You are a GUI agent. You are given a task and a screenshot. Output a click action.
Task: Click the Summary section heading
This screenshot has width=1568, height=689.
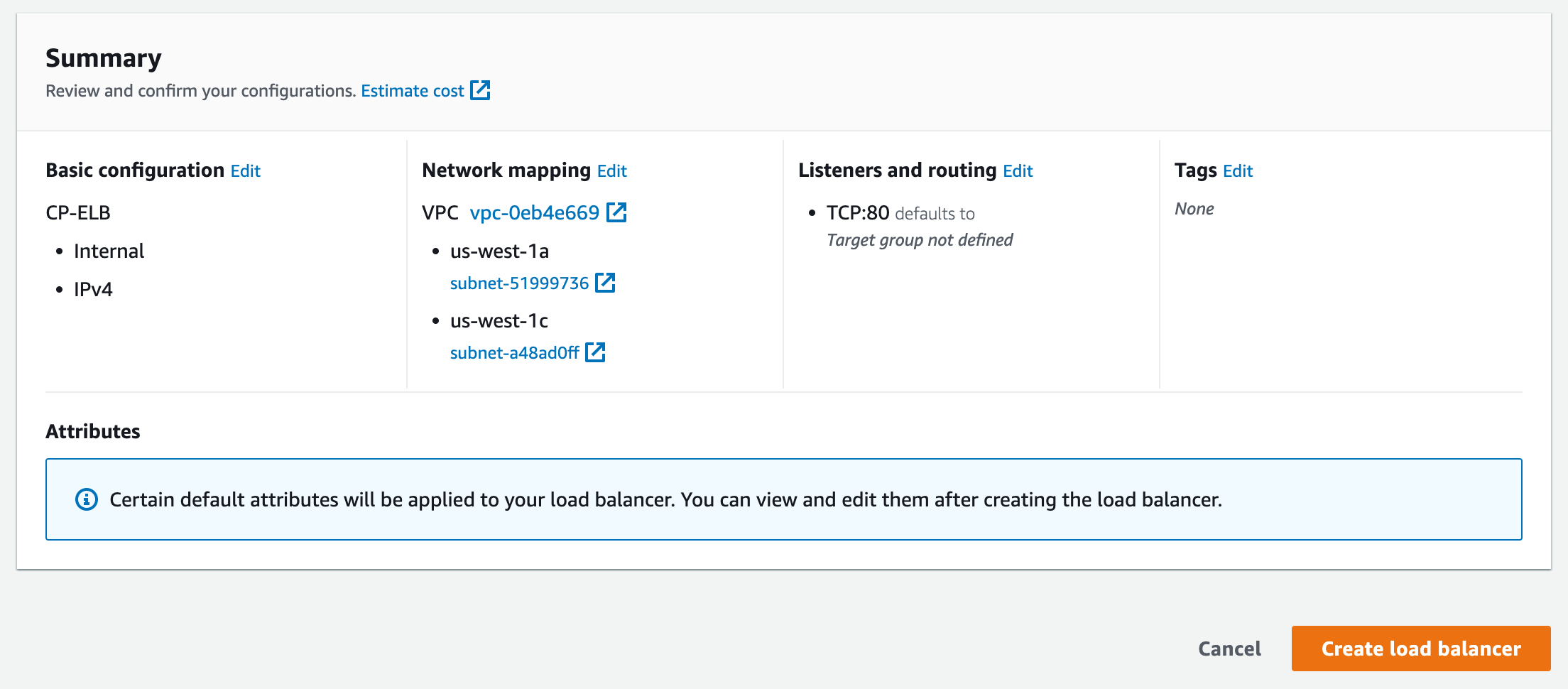click(x=104, y=58)
